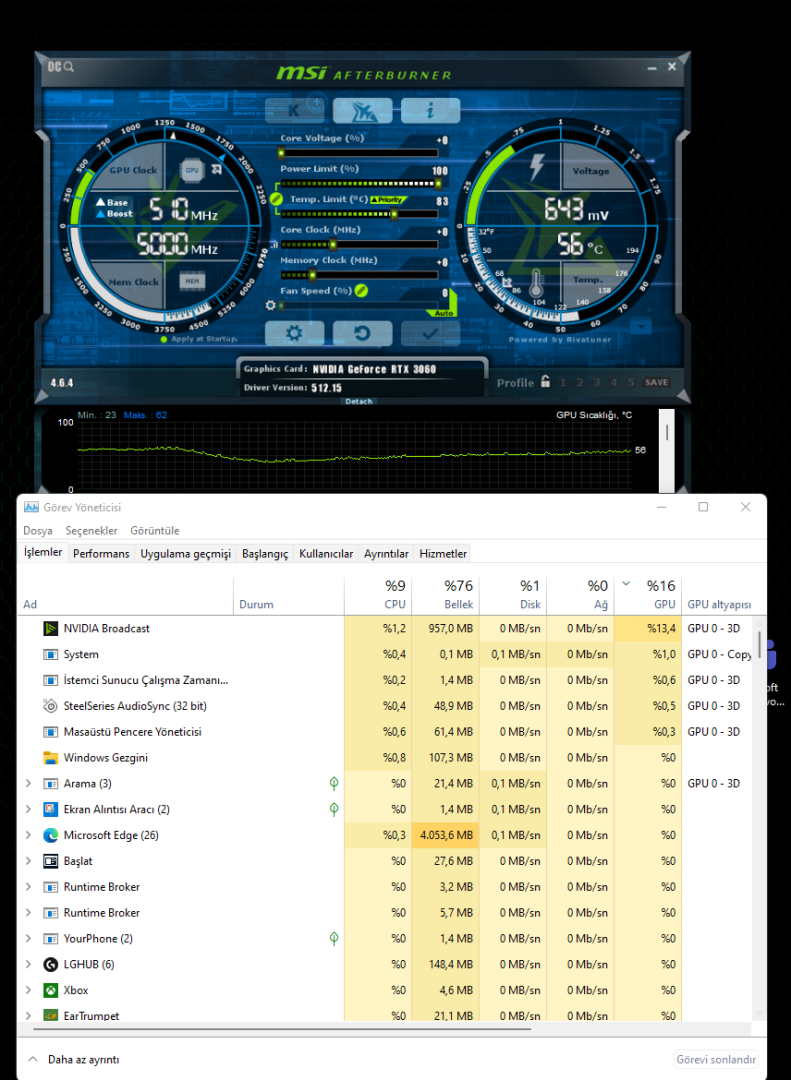Open the Afterburner information button
This screenshot has width=791, height=1080.
[430, 110]
